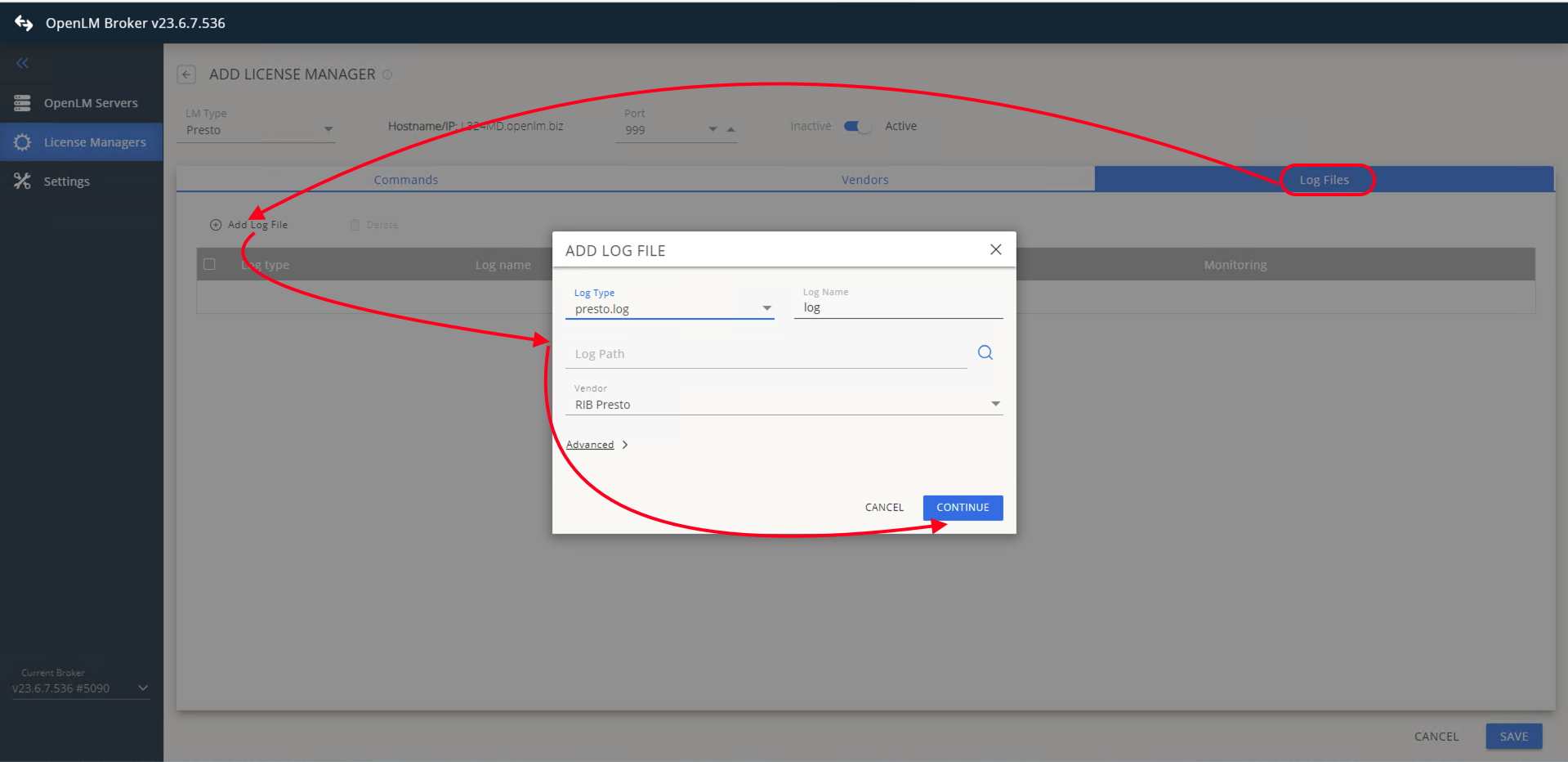
Task: Open the Settings page from the sidebar
Action: click(x=65, y=181)
